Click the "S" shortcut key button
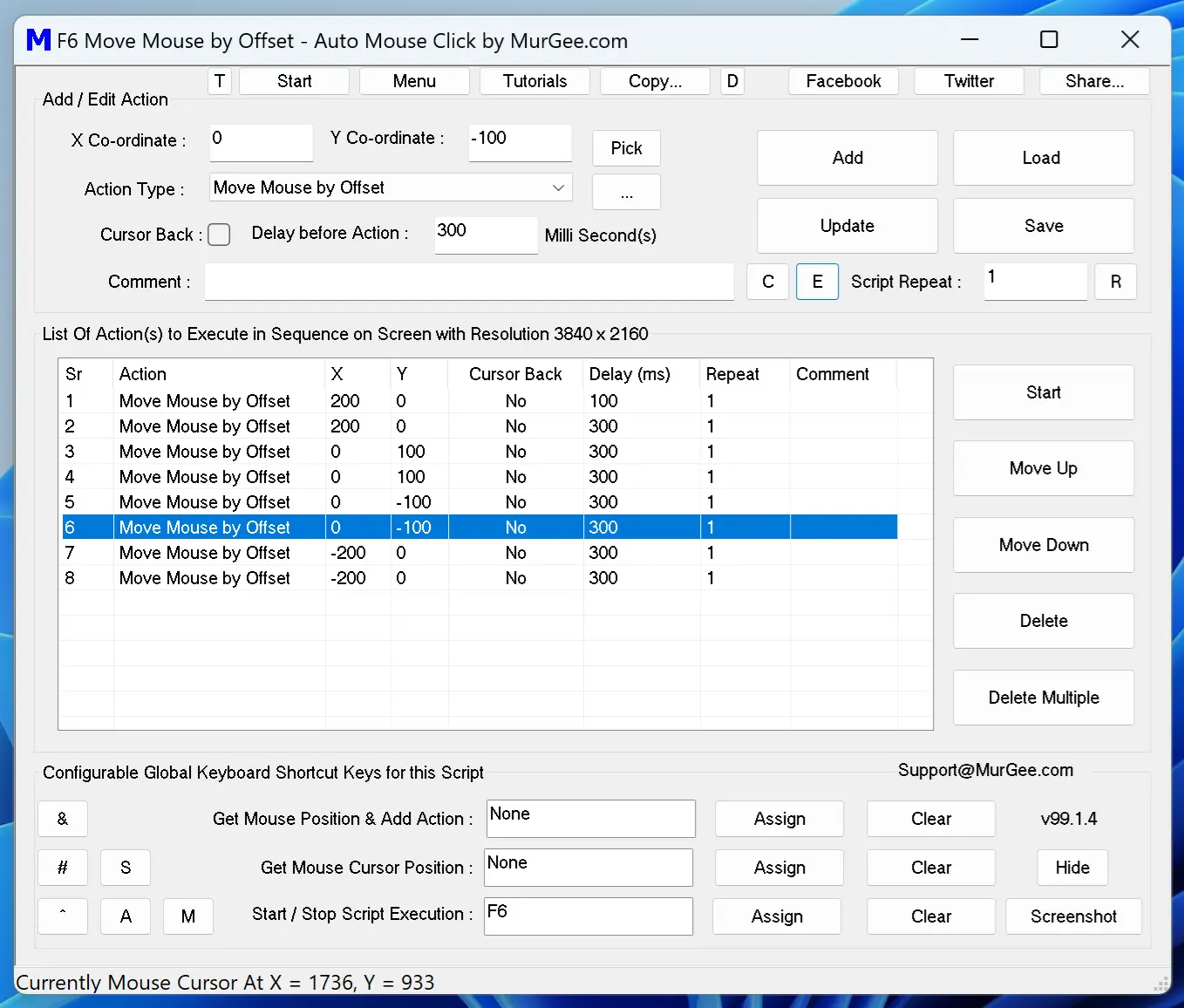 pyautogui.click(x=125, y=868)
